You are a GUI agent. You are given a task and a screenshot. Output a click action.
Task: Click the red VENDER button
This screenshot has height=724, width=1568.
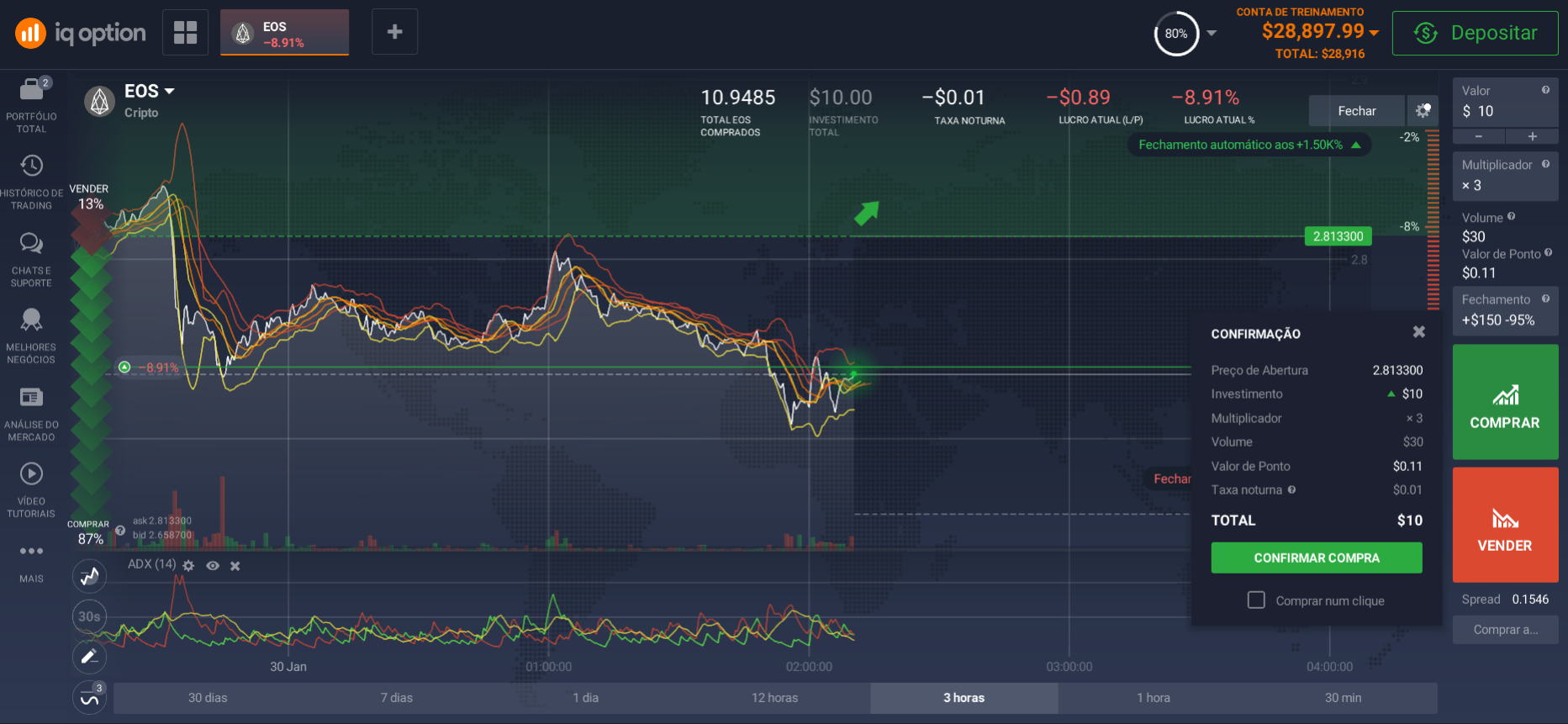click(x=1505, y=525)
